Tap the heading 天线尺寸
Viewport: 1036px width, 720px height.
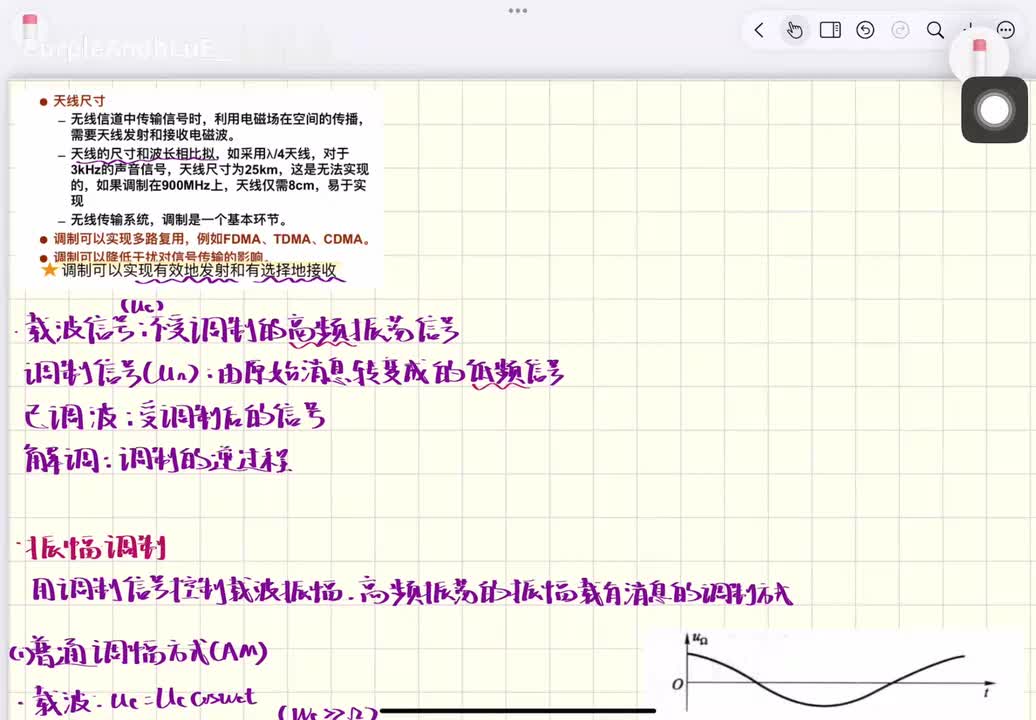[x=79, y=101]
